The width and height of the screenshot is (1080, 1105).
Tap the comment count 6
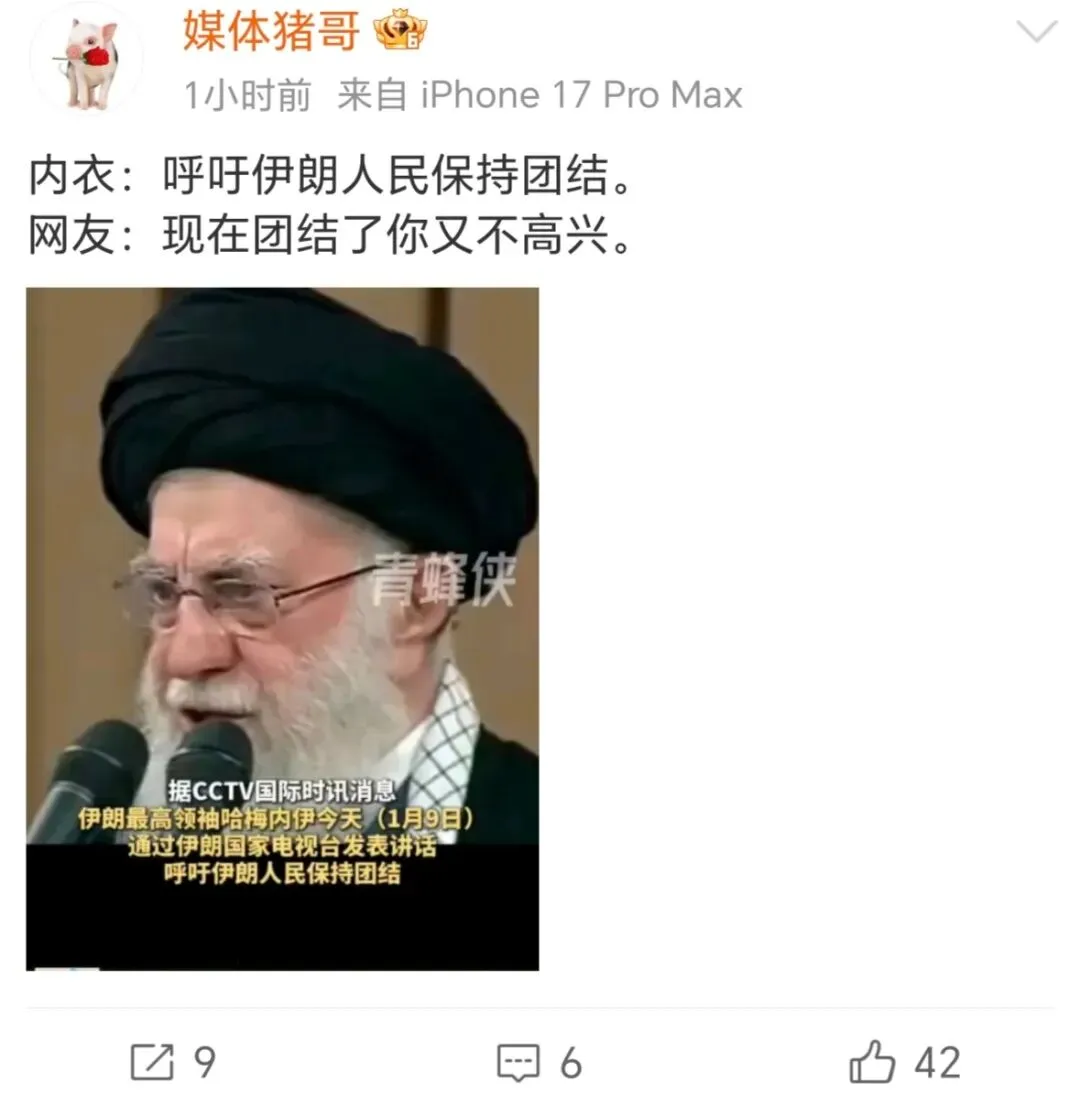[x=571, y=1063]
